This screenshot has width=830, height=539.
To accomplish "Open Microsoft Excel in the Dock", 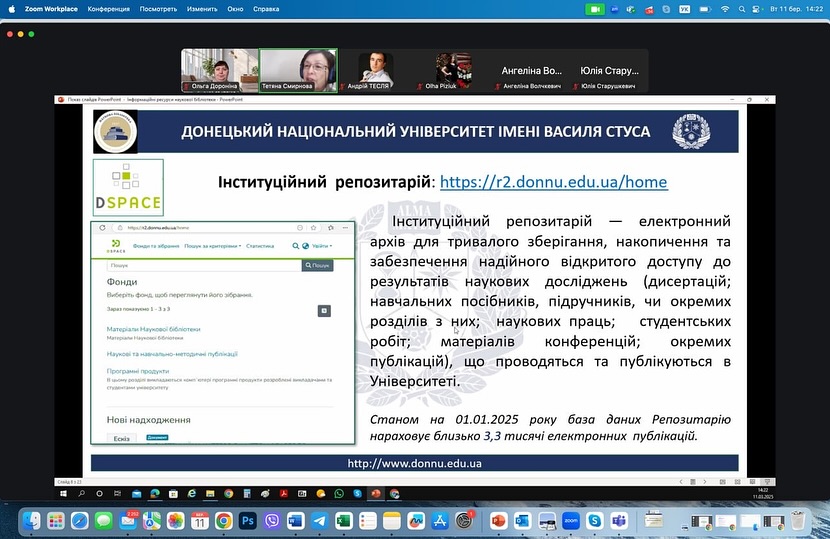I will point(344,521).
